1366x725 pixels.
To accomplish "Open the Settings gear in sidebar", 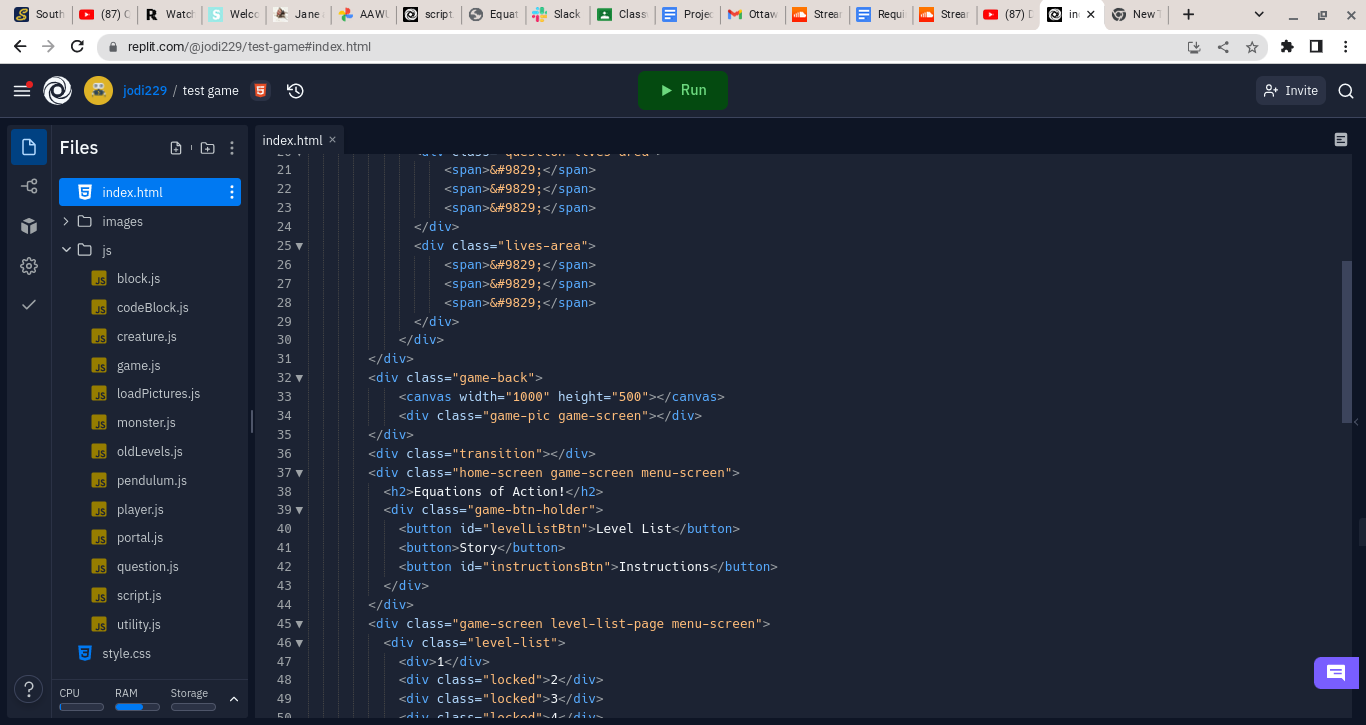I will [x=29, y=266].
